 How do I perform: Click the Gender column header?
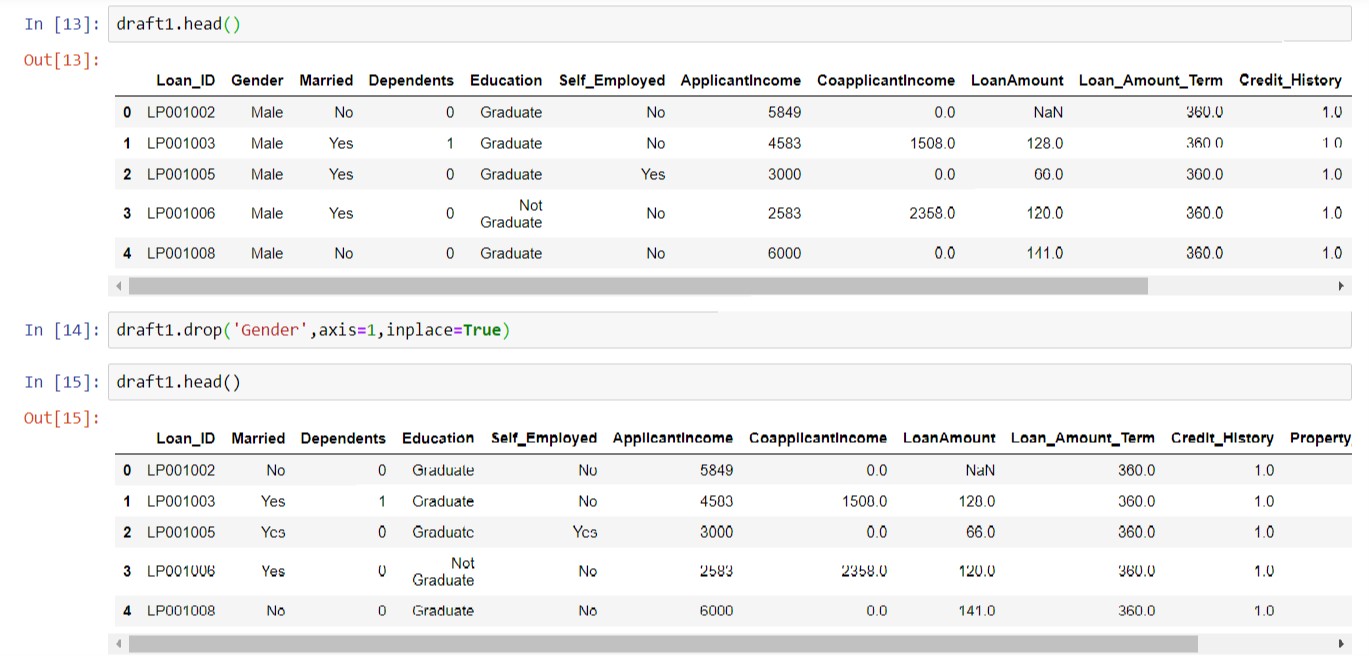259,80
